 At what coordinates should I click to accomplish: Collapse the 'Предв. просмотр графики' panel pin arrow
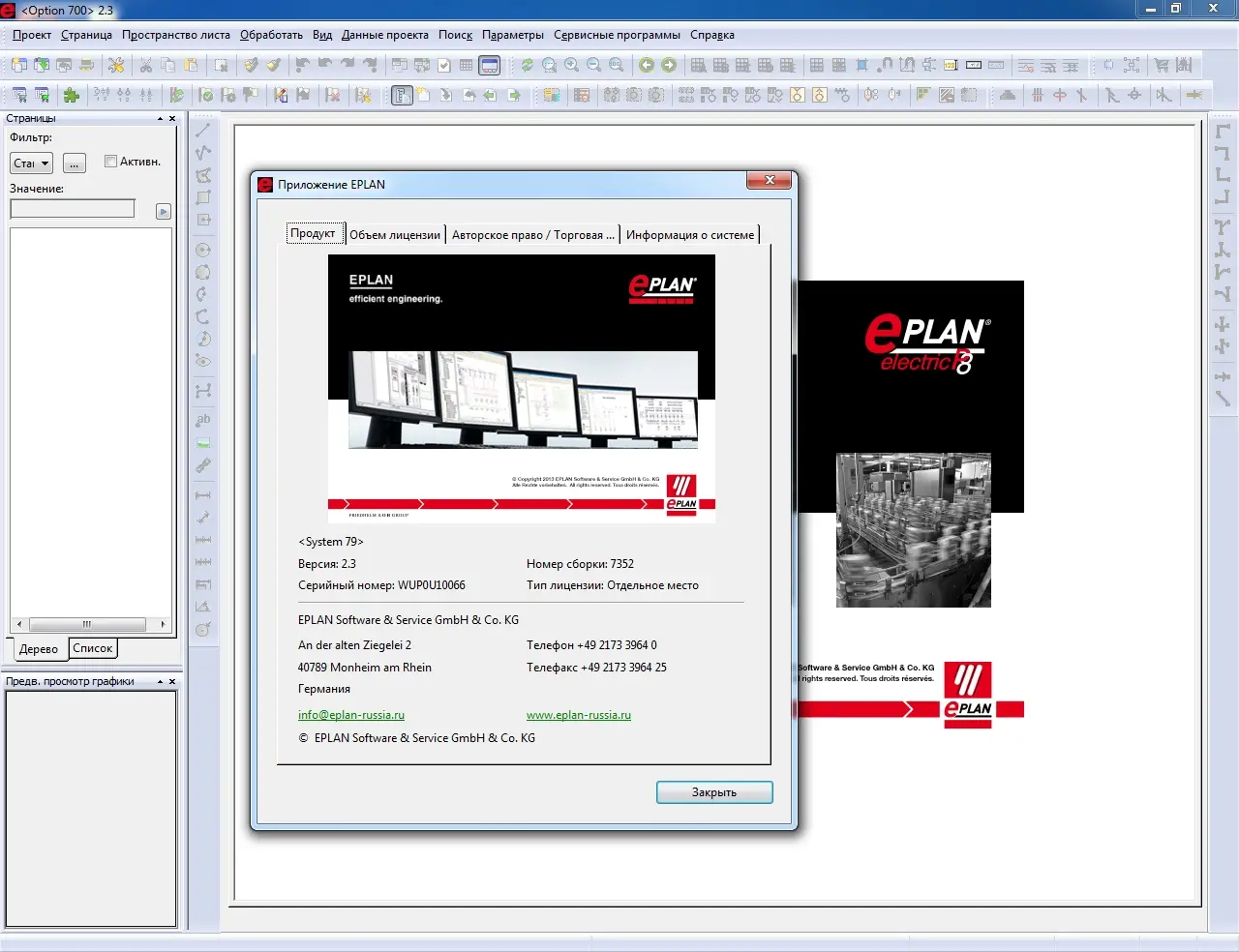click(x=160, y=682)
